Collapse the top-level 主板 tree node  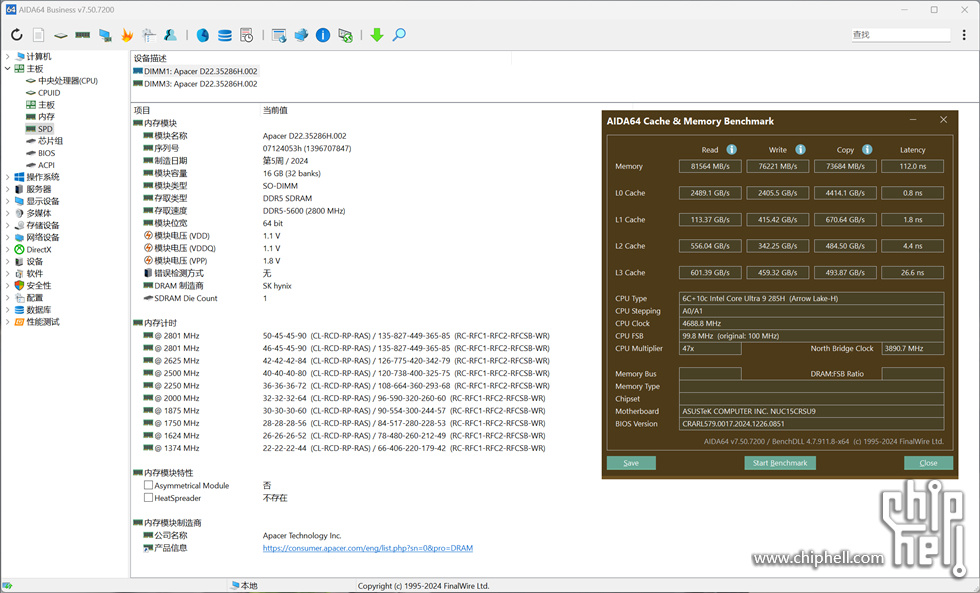click(x=8, y=68)
